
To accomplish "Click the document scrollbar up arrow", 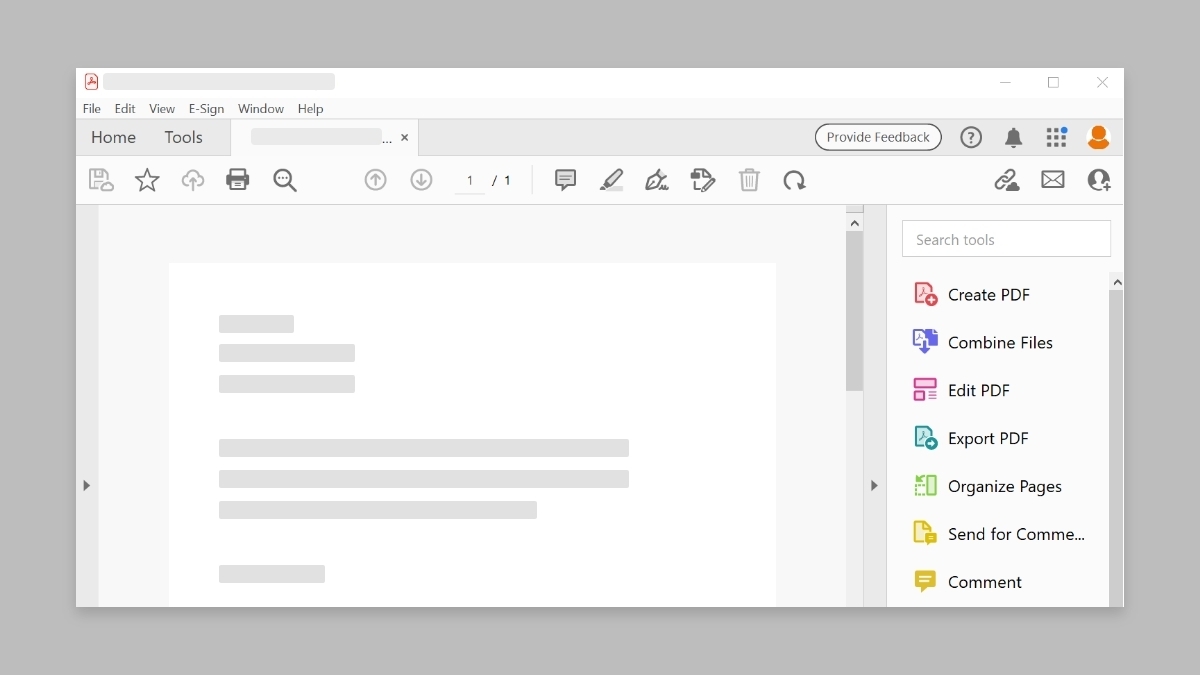I will click(x=854, y=223).
